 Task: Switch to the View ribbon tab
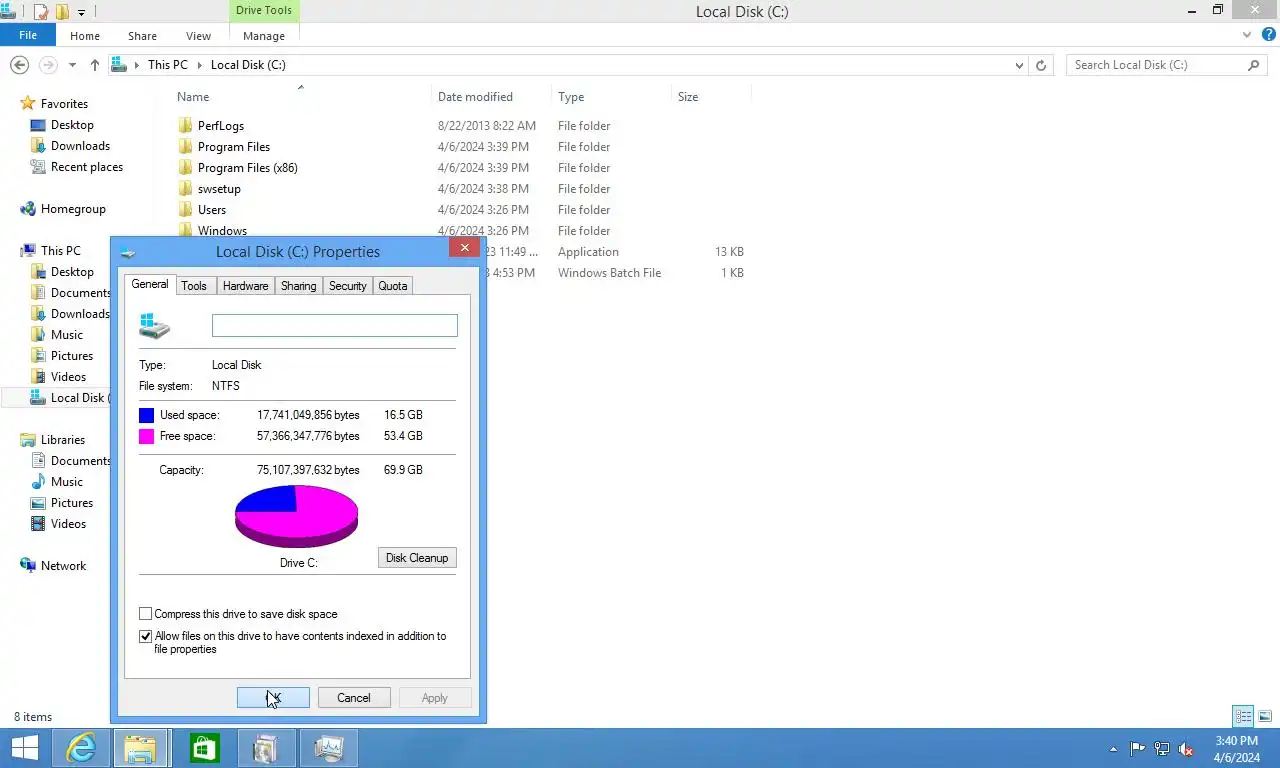coord(198,36)
